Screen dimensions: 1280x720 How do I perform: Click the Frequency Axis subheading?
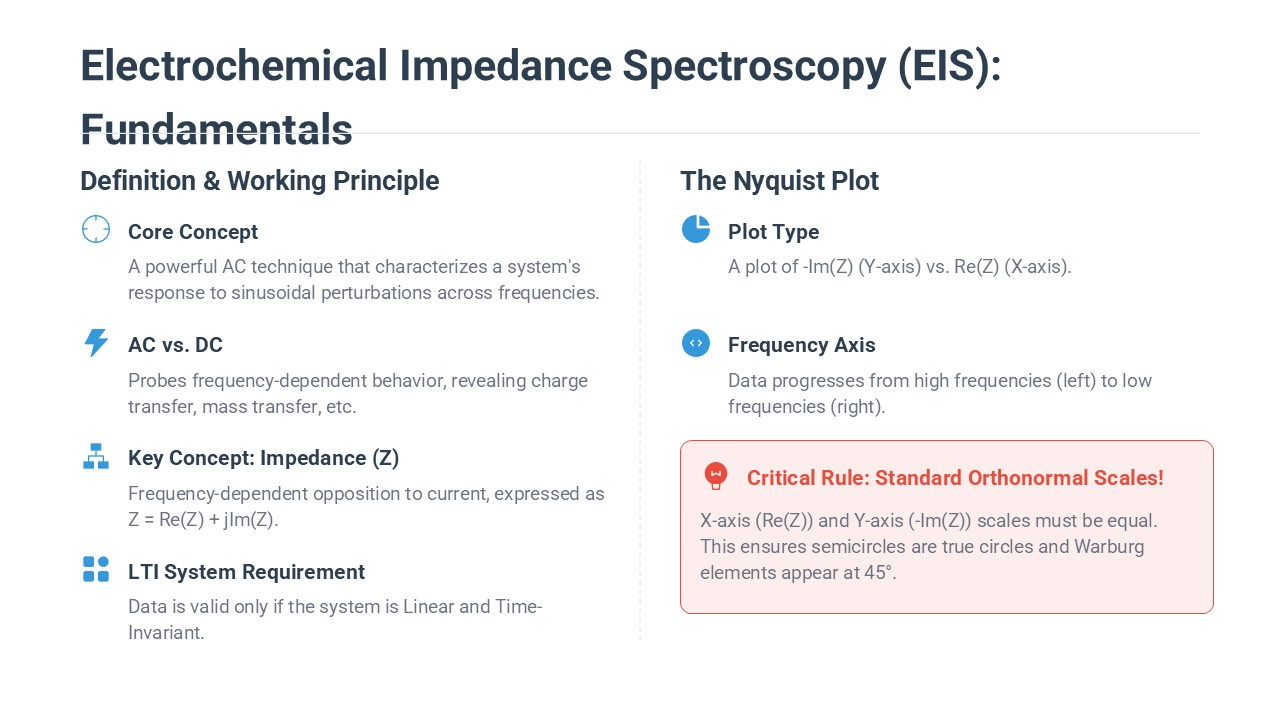801,345
